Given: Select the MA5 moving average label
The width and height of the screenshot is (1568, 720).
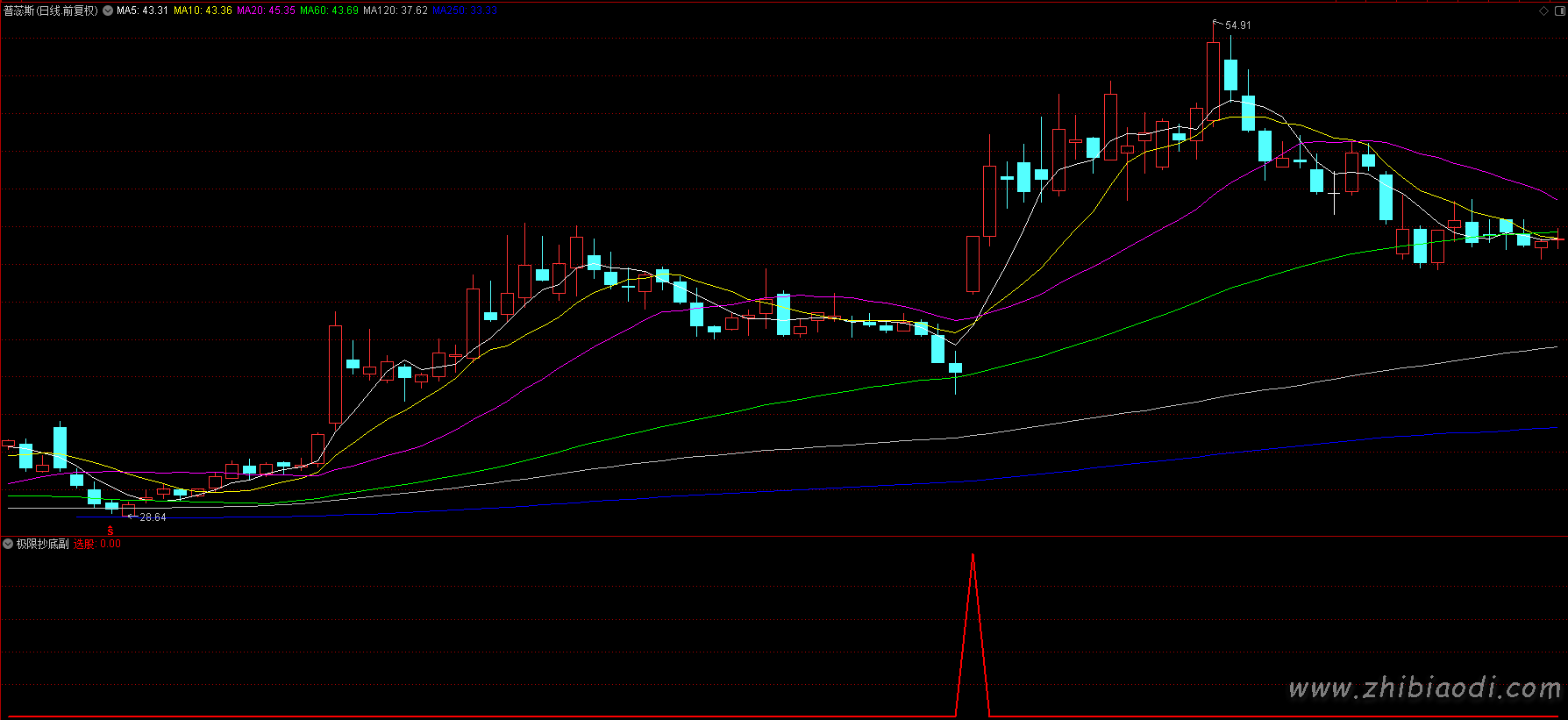Looking at the screenshot, I should pos(142,11).
